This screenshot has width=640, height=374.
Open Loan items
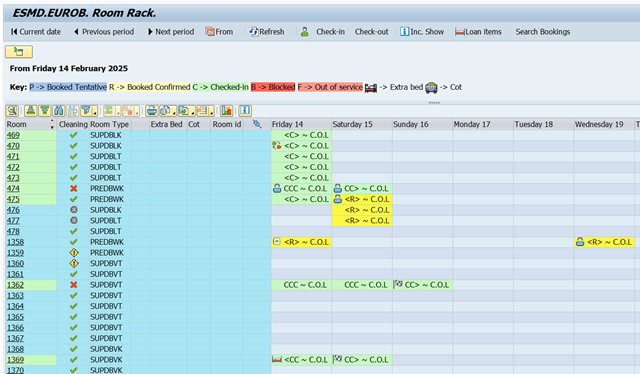tap(478, 32)
